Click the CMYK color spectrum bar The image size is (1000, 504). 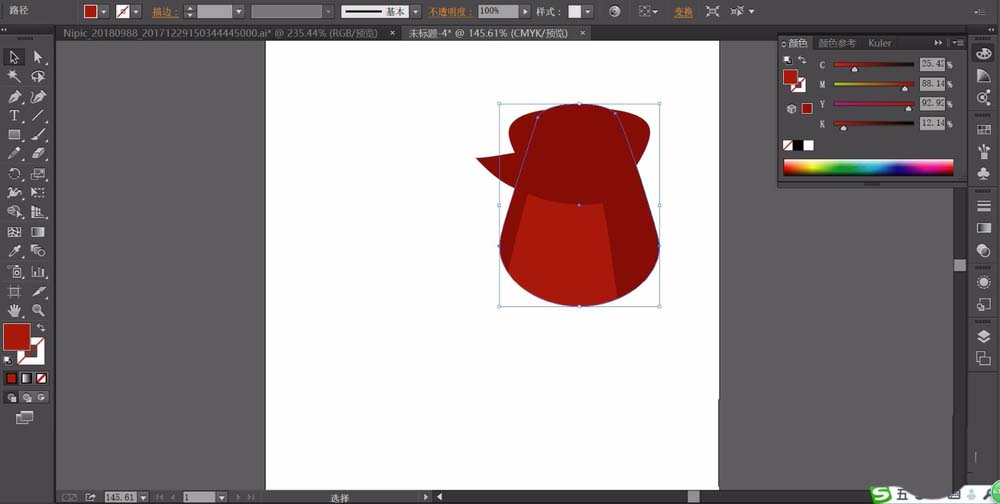point(868,168)
